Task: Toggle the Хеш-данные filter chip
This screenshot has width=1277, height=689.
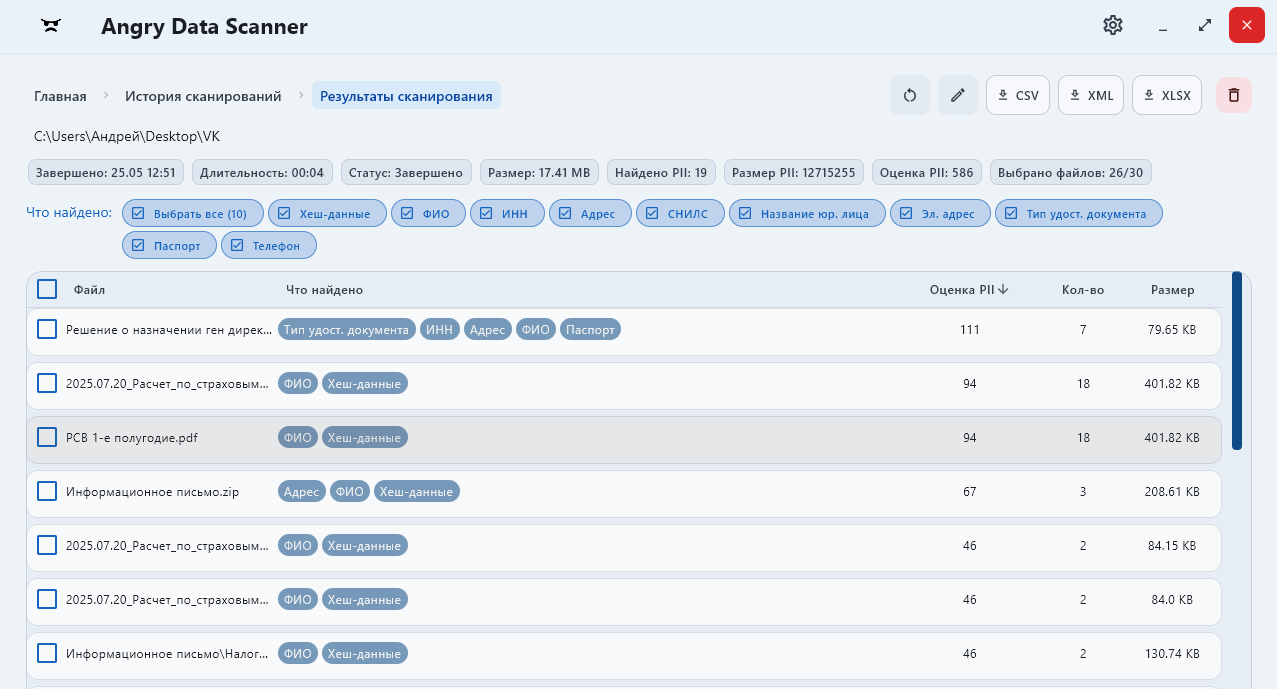Action: click(x=326, y=213)
